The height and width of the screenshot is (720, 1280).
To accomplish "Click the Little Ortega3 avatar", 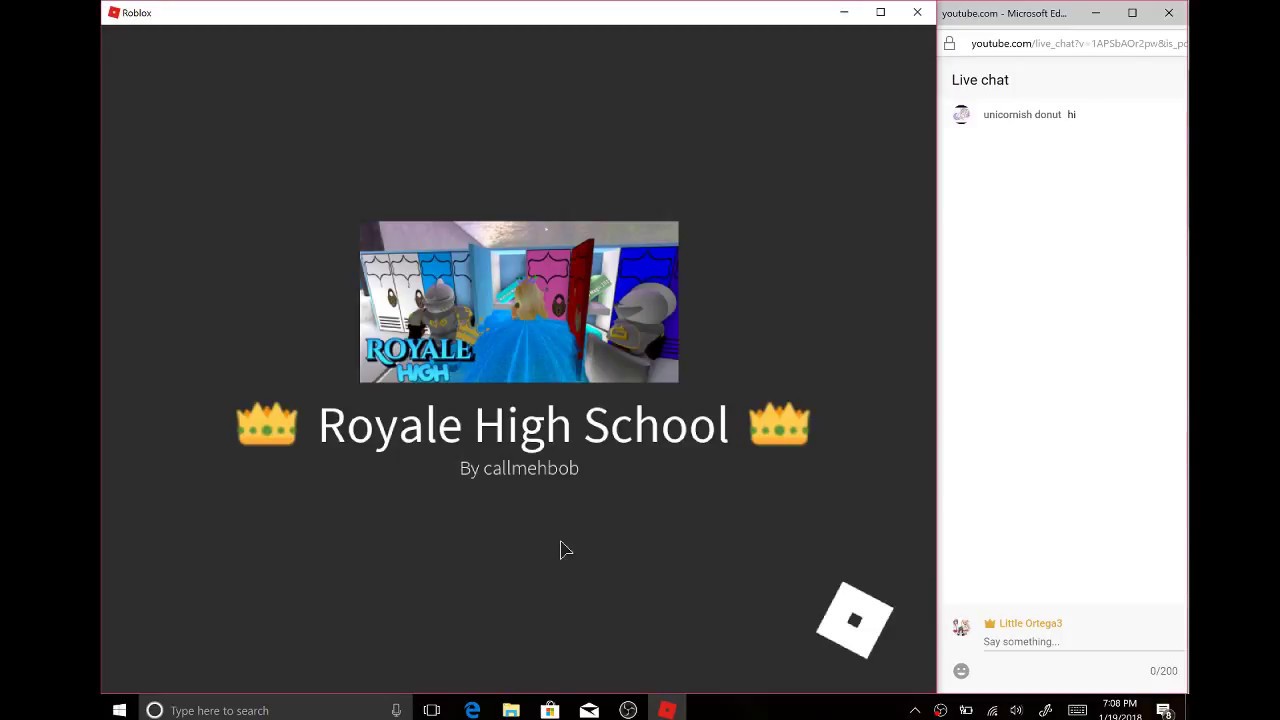I will point(961,628).
